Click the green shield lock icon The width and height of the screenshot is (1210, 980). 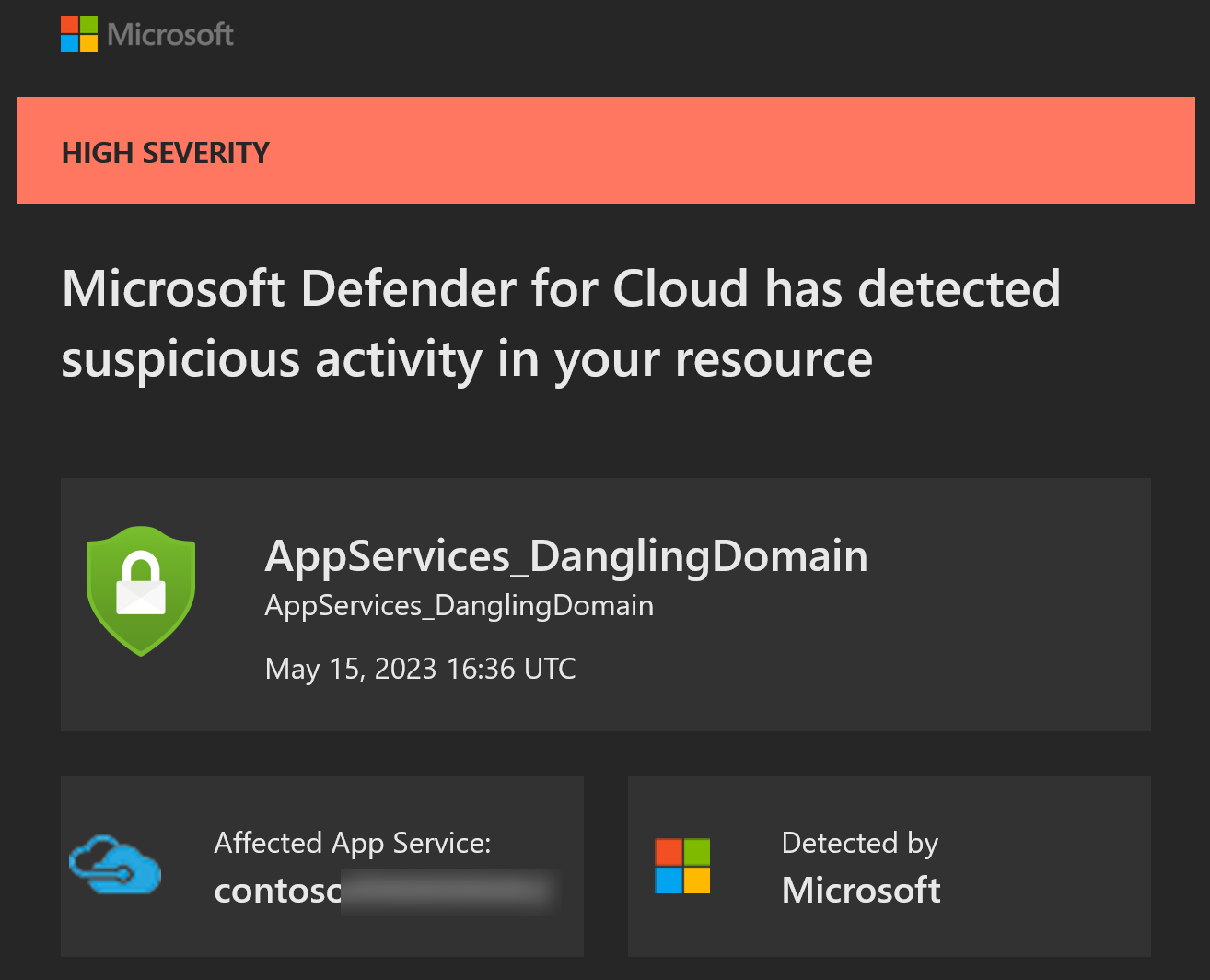[141, 590]
